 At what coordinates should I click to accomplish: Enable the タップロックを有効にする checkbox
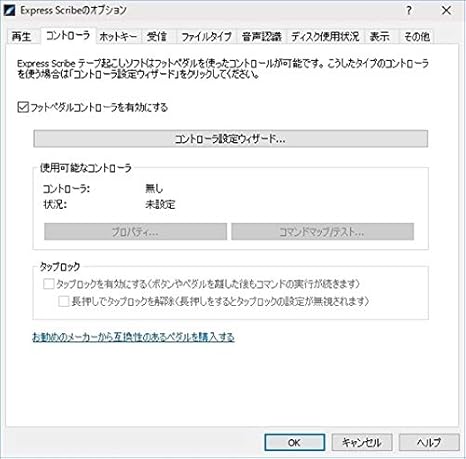pos(49,284)
